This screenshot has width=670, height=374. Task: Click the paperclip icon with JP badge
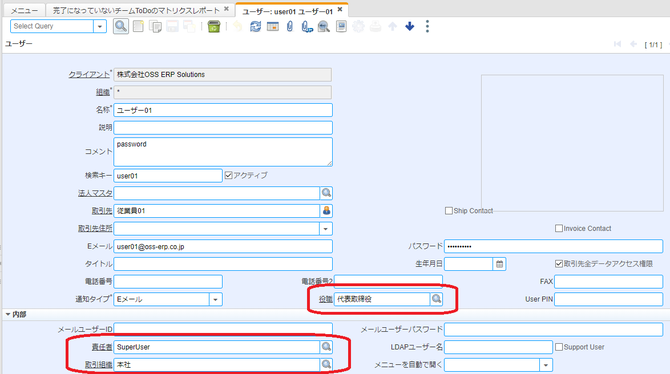click(307, 27)
